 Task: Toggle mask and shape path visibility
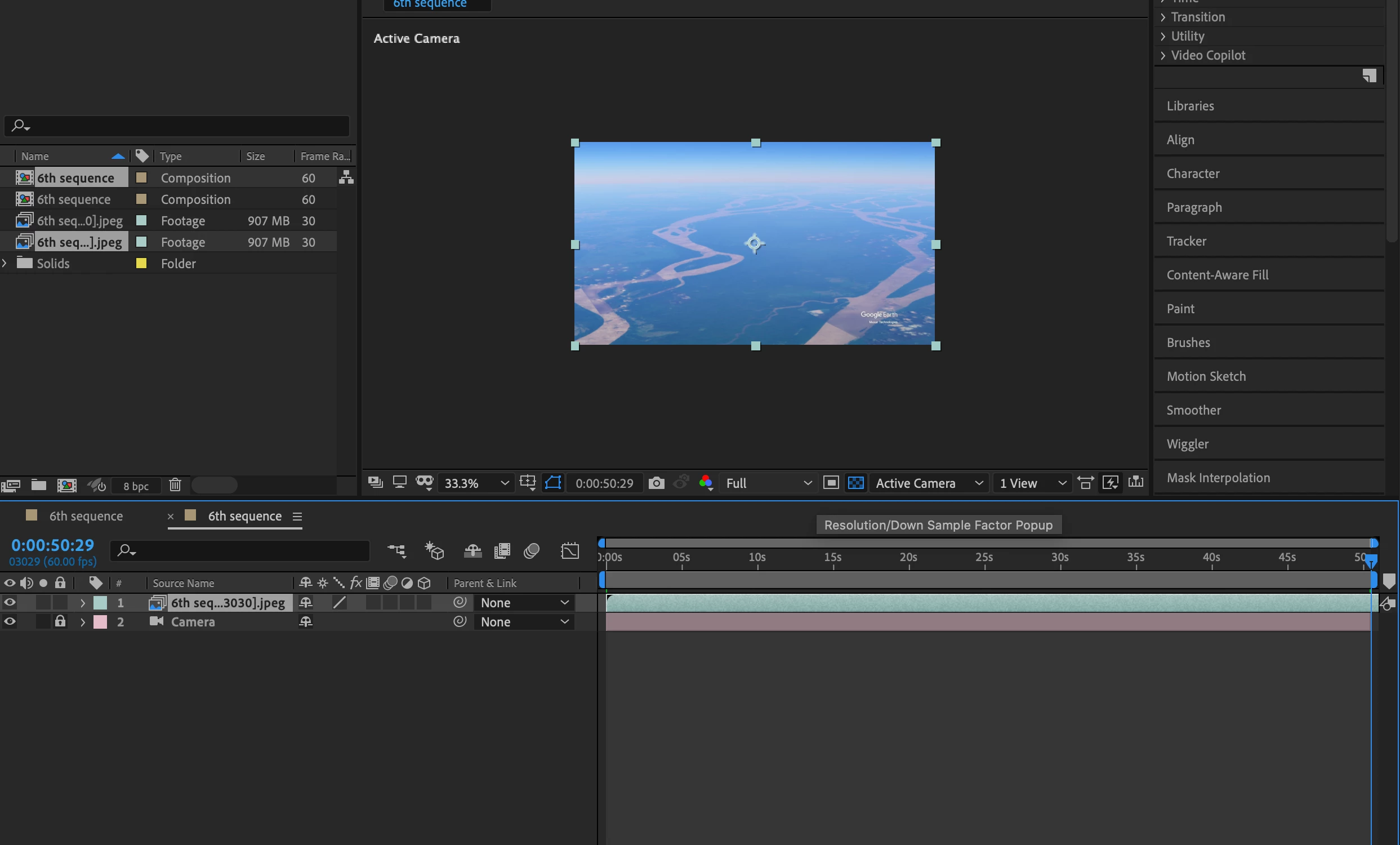[x=553, y=483]
